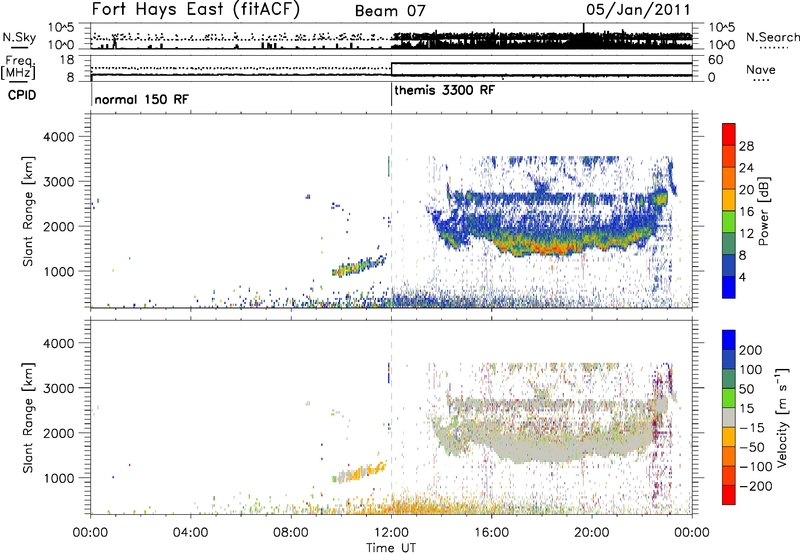Click the '60' label right of frequency panel

[716, 60]
